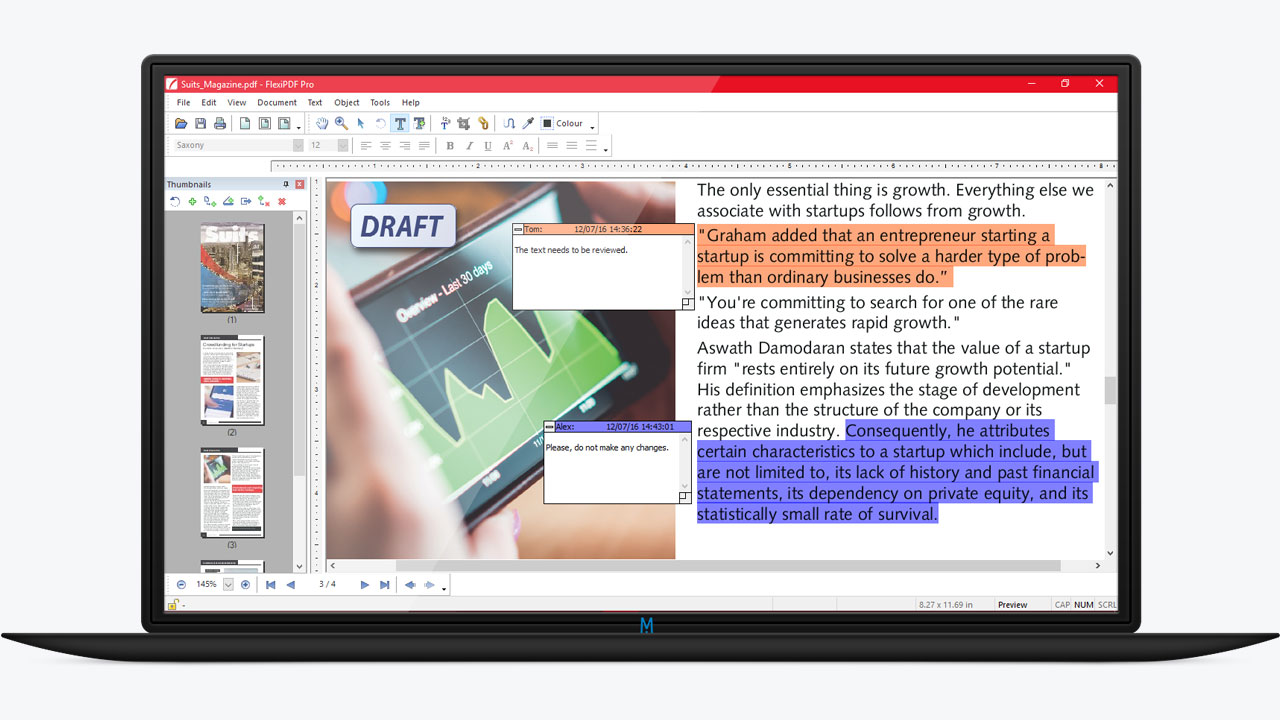
Task: Activate the Zoom magnifier tool
Action: pyautogui.click(x=341, y=124)
